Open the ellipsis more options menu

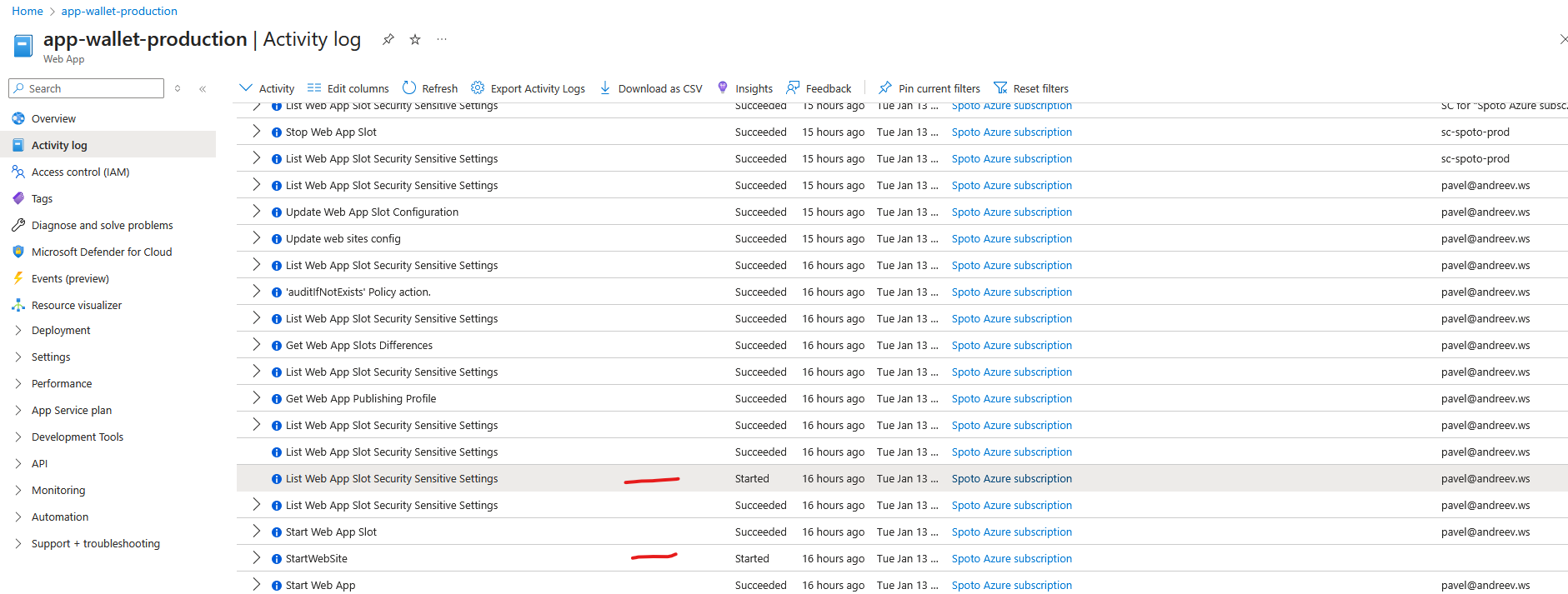point(442,39)
